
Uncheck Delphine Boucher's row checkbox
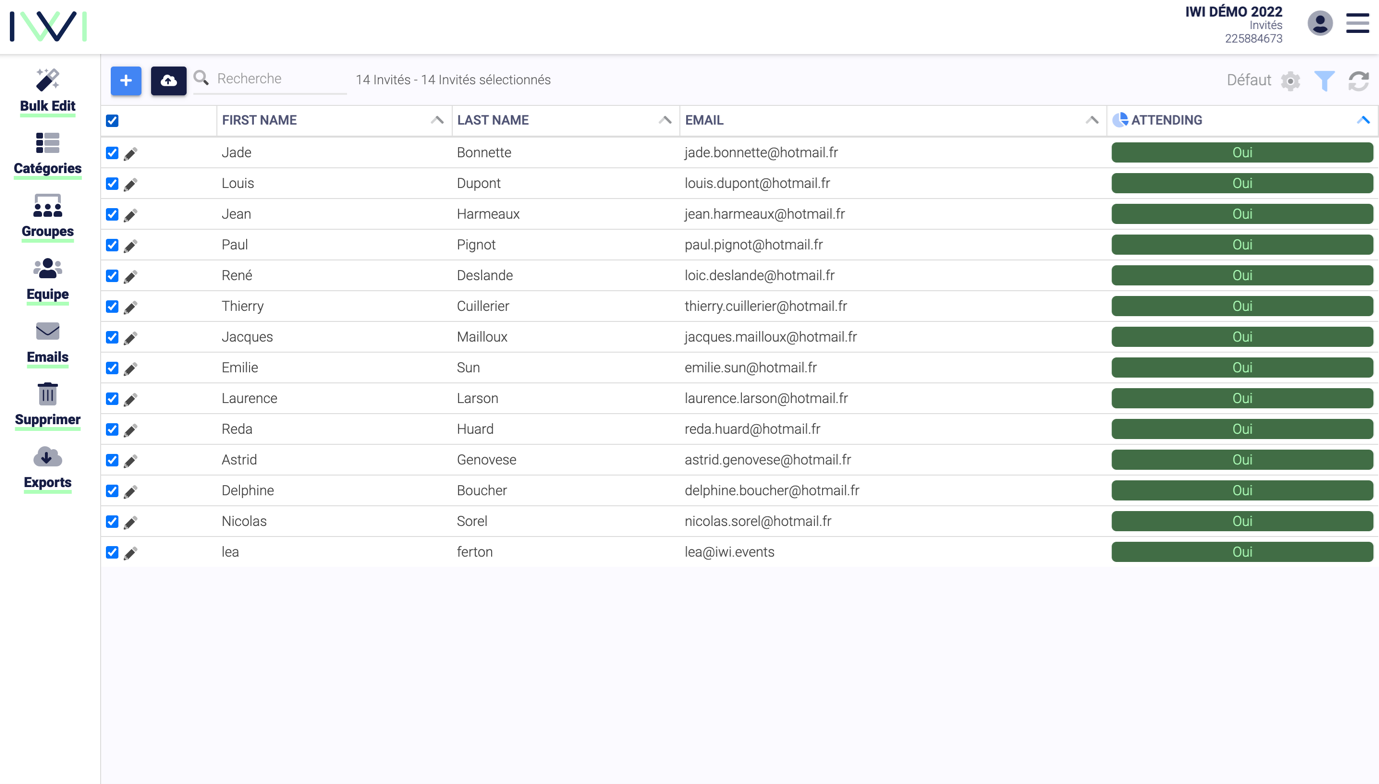[112, 491]
